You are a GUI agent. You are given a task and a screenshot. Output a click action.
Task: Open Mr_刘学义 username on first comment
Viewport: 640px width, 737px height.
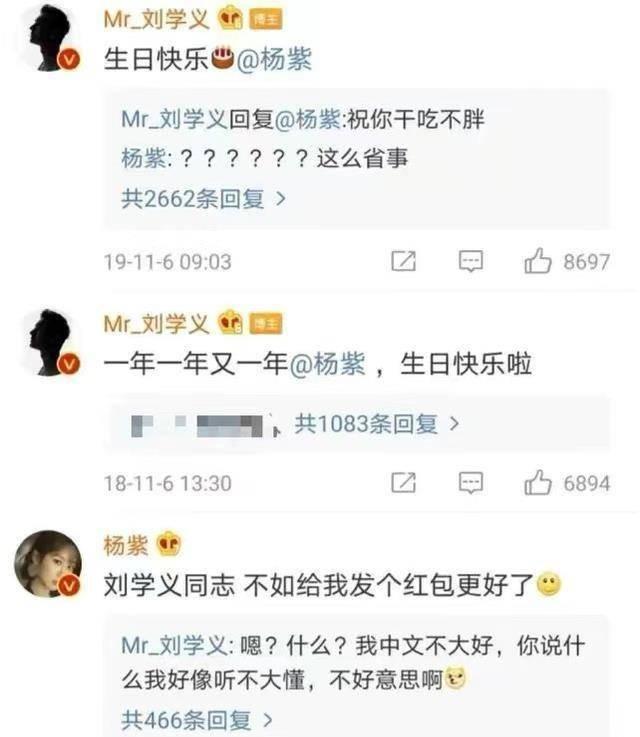[156, 20]
